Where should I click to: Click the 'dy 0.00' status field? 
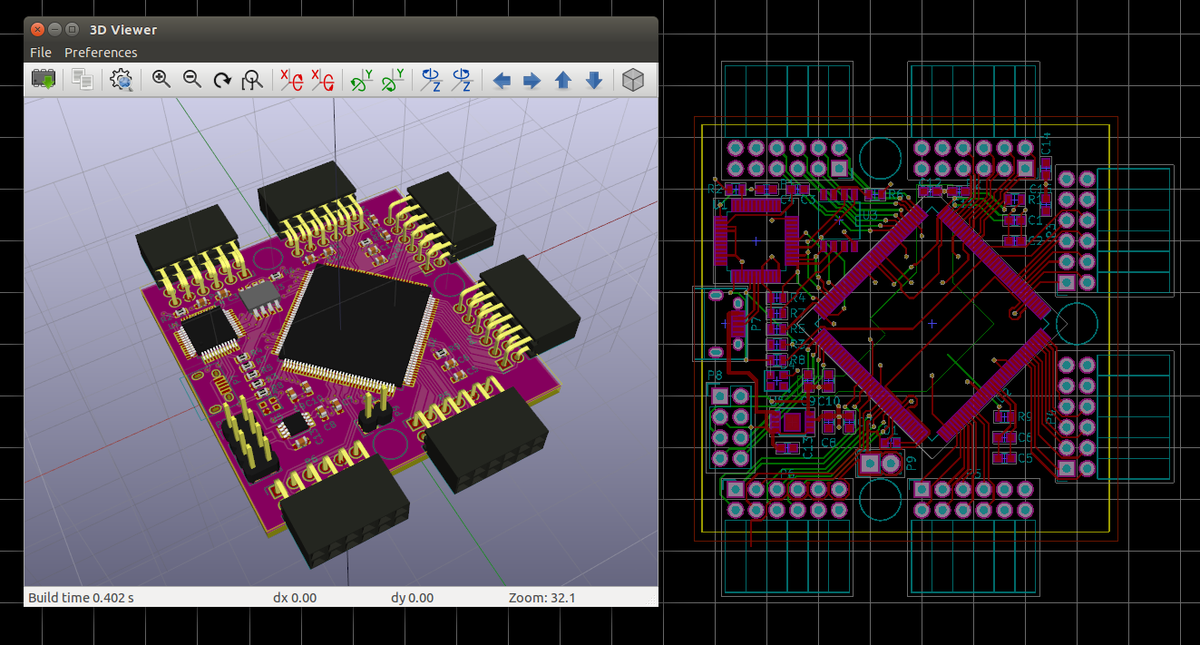412,598
